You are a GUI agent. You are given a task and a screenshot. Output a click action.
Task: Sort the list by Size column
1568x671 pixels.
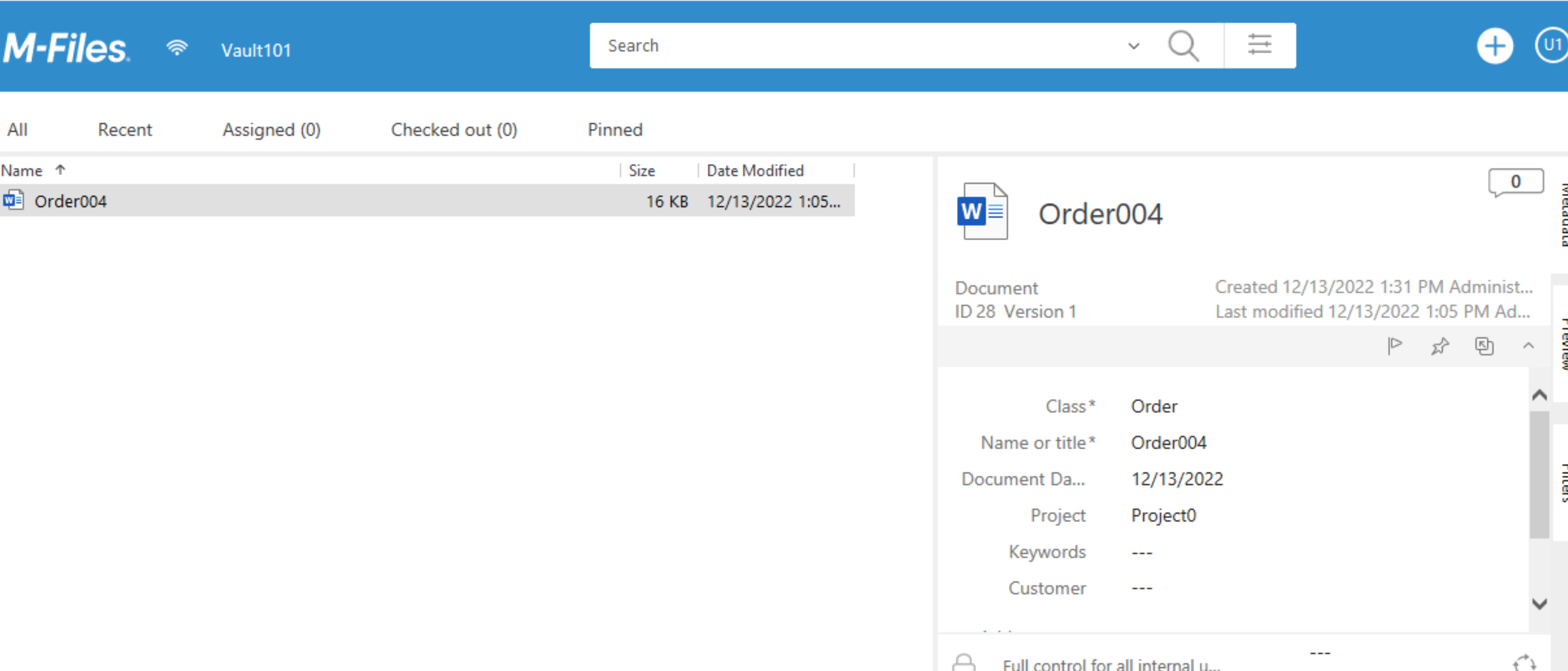pos(642,170)
